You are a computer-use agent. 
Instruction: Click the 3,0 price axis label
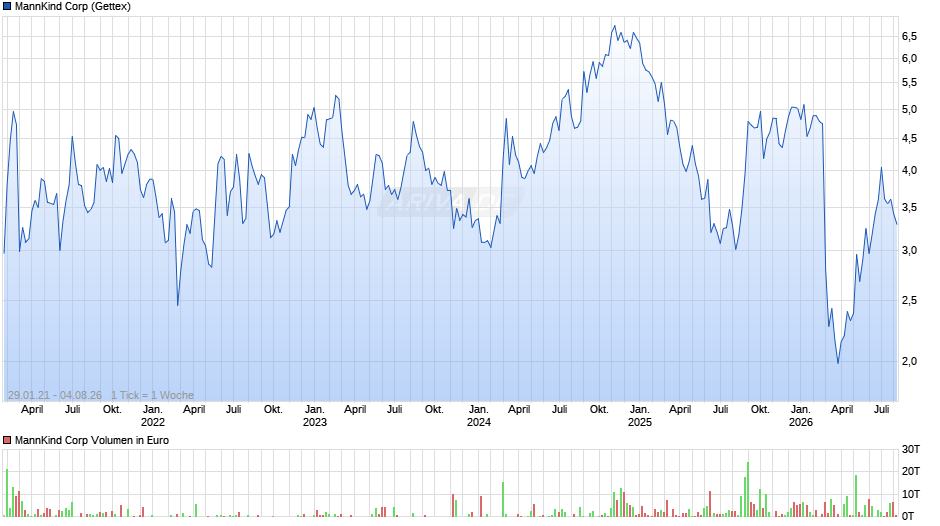click(x=909, y=250)
